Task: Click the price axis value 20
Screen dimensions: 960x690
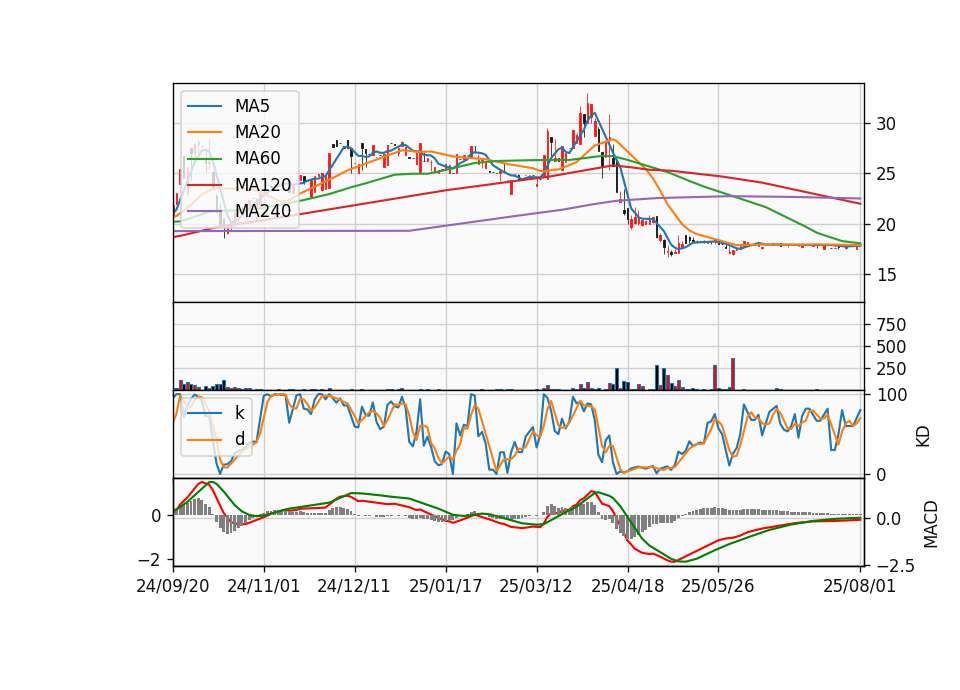Action: [886, 225]
